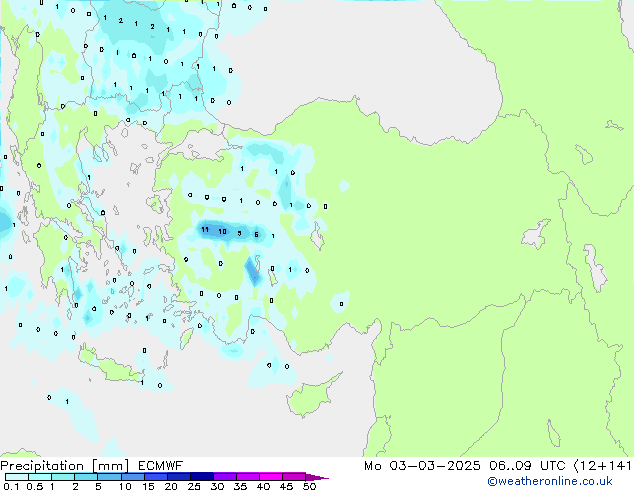This screenshot has width=634, height=490.
Task: Click the 0.5–1 mm legend color swatch
Action: (x=40, y=477)
